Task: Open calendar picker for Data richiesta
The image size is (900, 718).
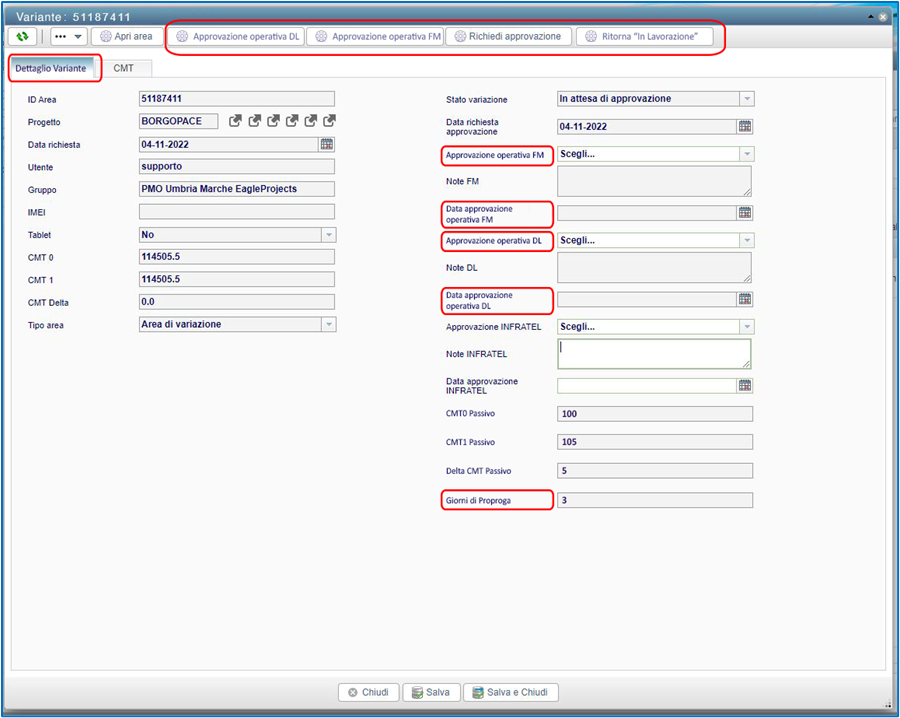Action: tap(327, 144)
